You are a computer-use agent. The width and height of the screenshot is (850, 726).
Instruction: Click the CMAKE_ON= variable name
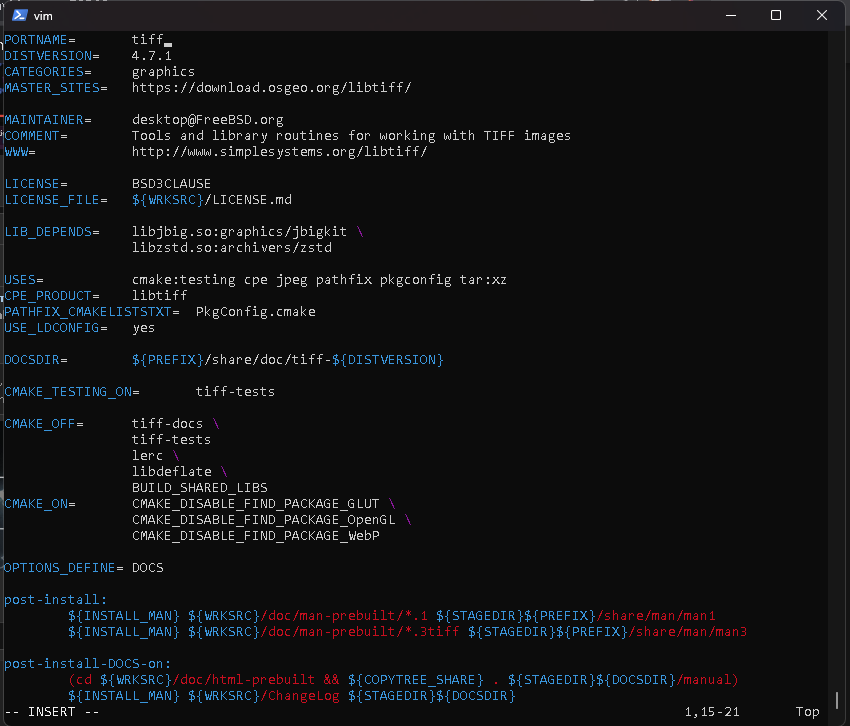pos(40,504)
